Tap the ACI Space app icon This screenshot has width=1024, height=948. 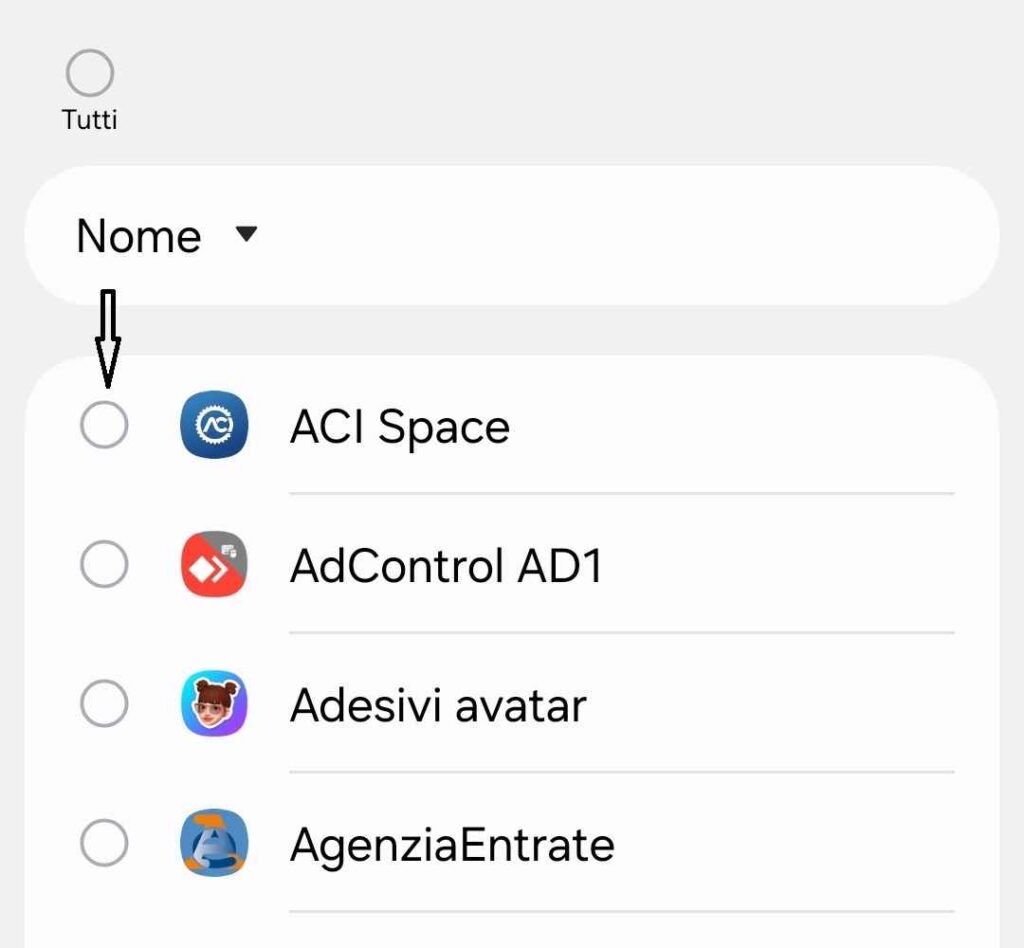(212, 425)
